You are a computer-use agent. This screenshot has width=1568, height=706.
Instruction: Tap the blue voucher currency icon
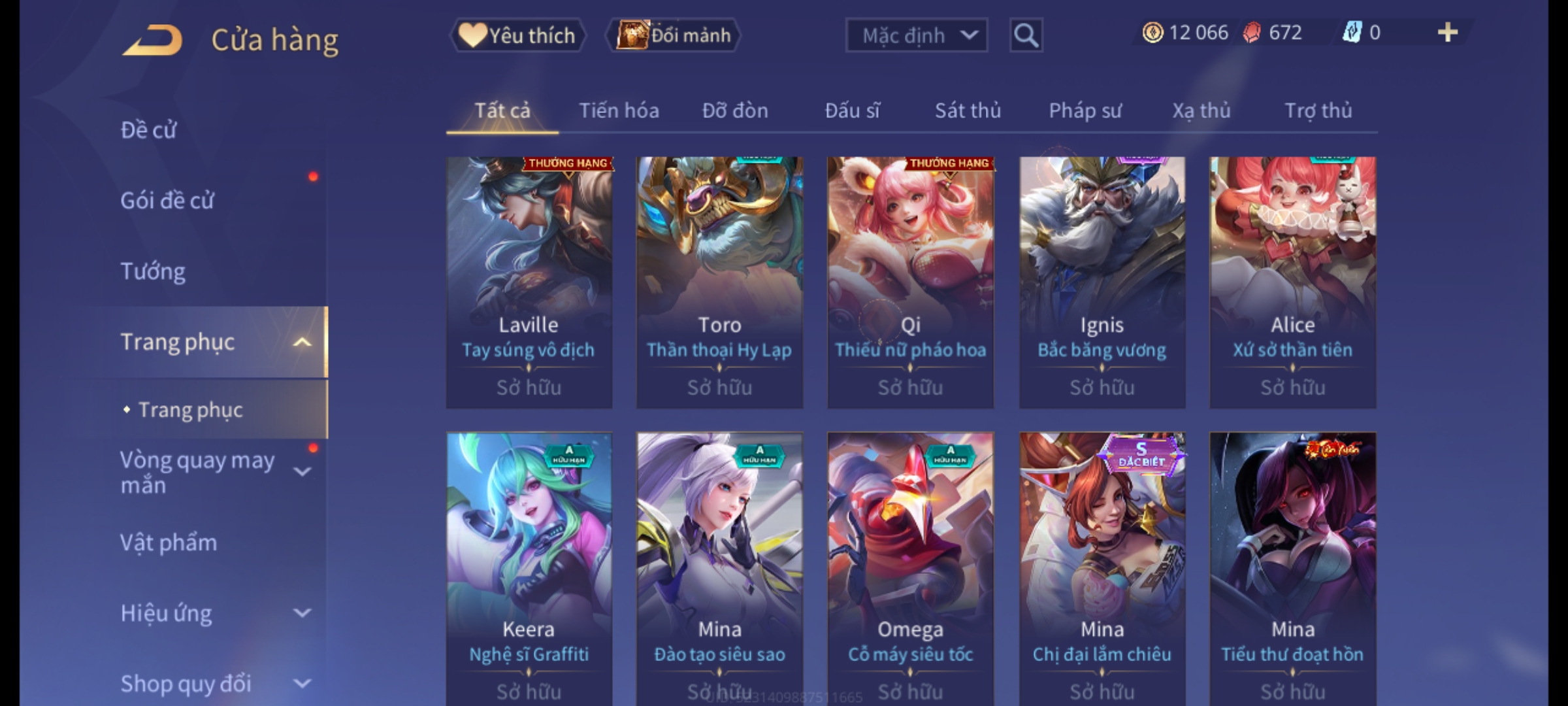(x=1352, y=33)
